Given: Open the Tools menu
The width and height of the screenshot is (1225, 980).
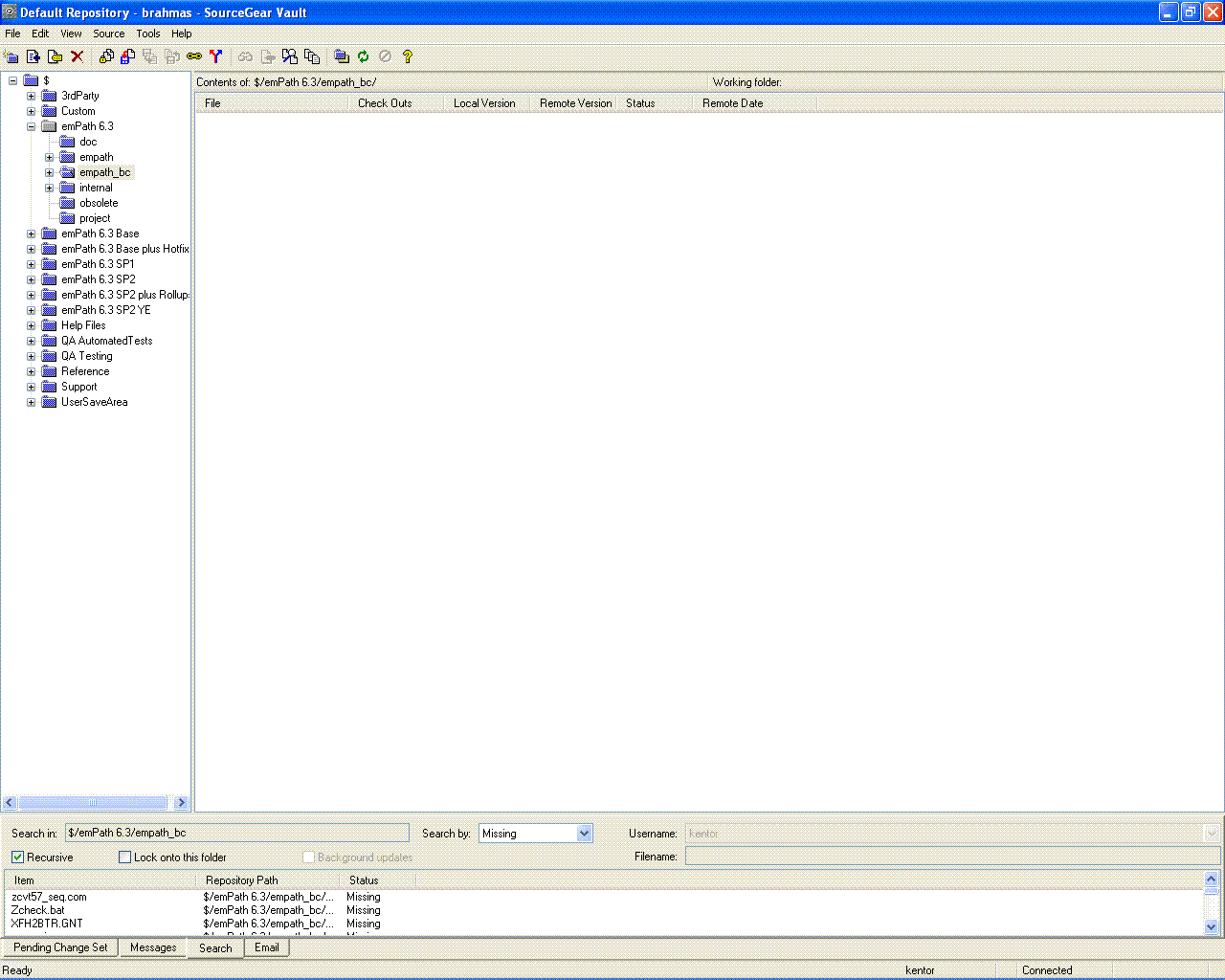Looking at the screenshot, I should point(148,33).
